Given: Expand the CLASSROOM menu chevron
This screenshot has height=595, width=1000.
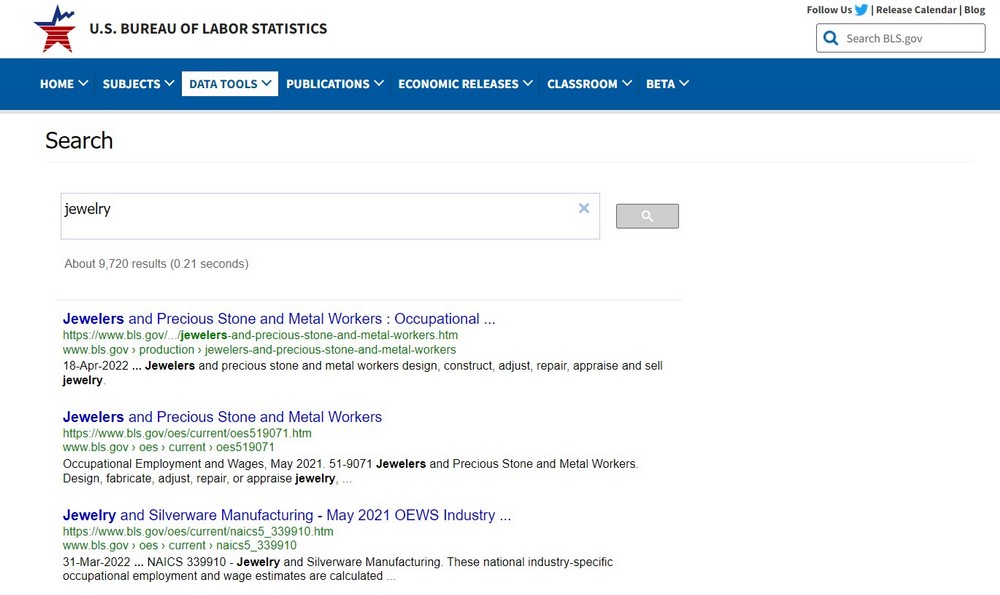Looking at the screenshot, I should click(627, 84).
